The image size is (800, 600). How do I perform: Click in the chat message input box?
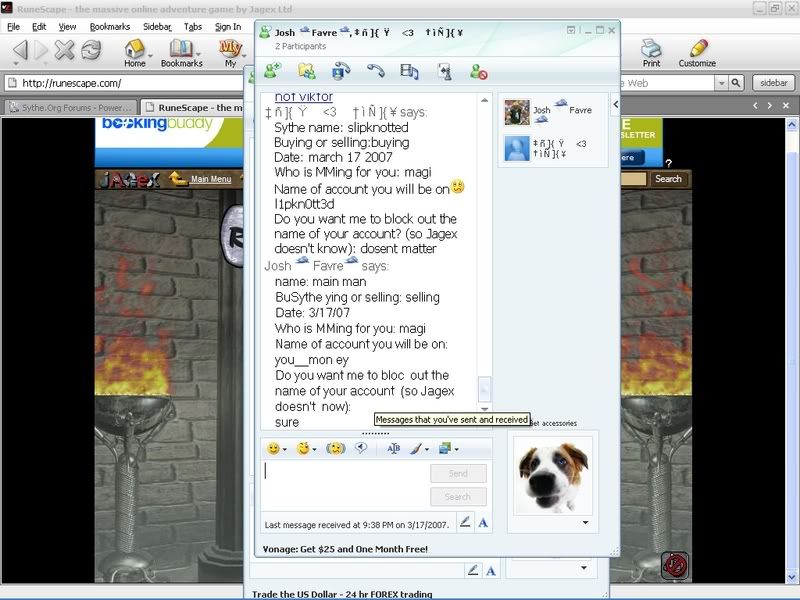click(x=345, y=485)
